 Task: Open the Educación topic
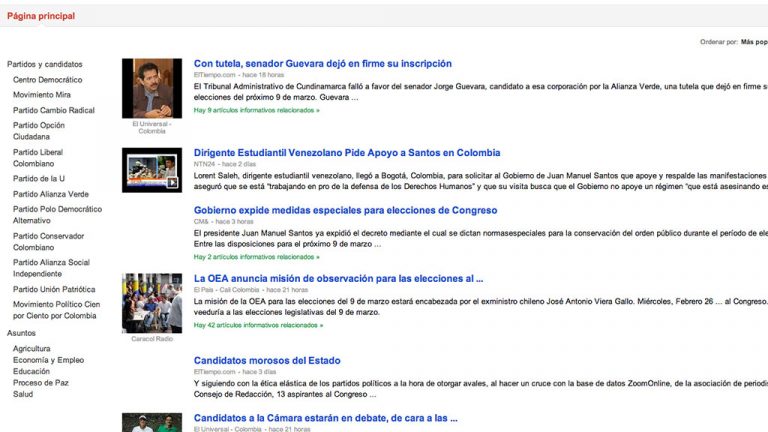[31, 371]
